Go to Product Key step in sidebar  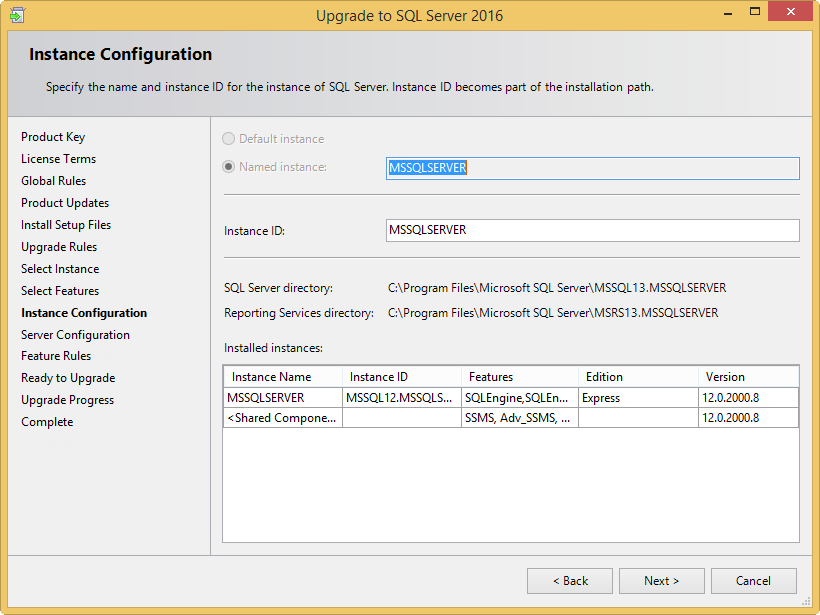(x=53, y=137)
